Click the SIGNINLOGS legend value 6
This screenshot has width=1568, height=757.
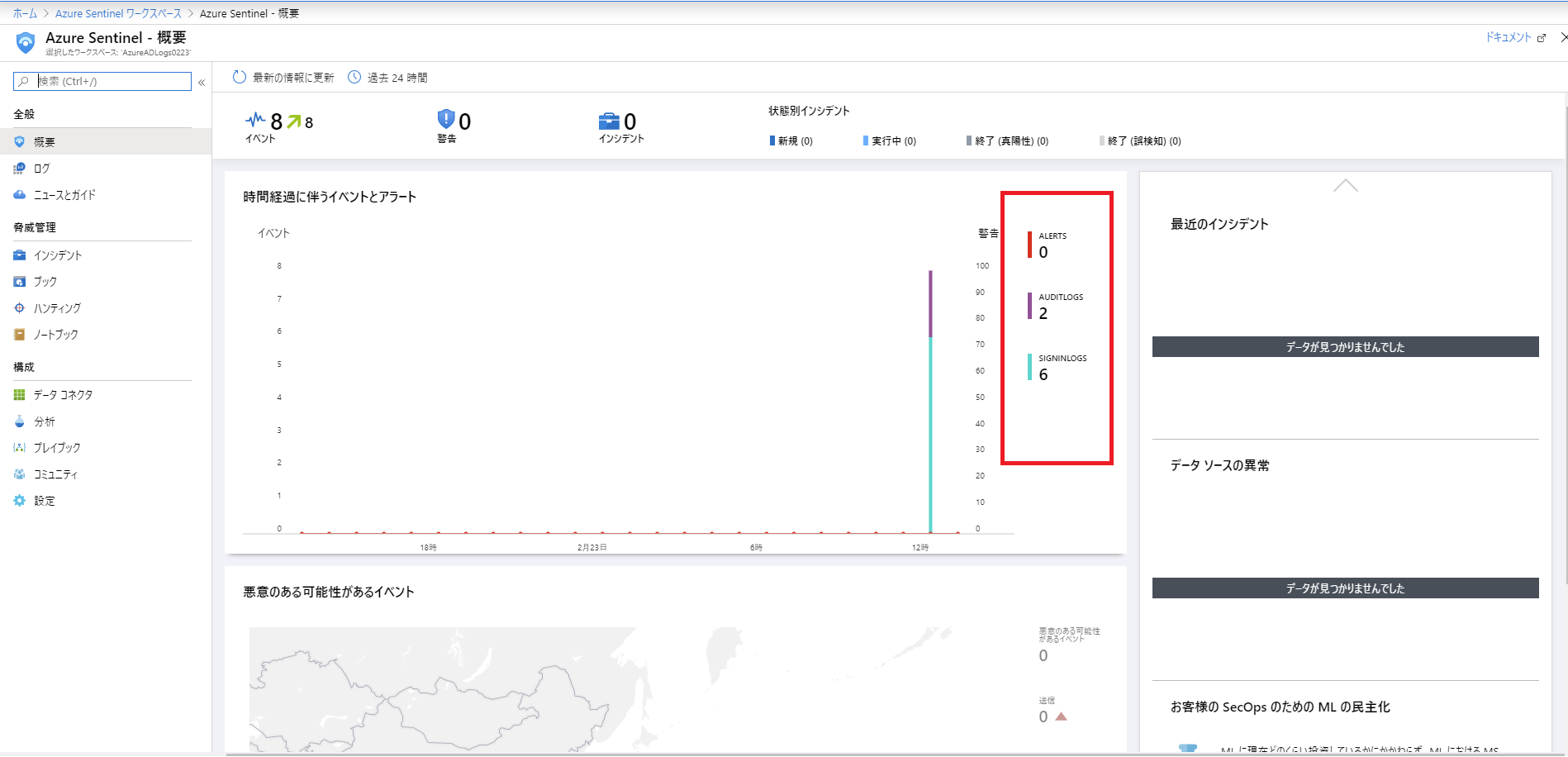click(1043, 374)
